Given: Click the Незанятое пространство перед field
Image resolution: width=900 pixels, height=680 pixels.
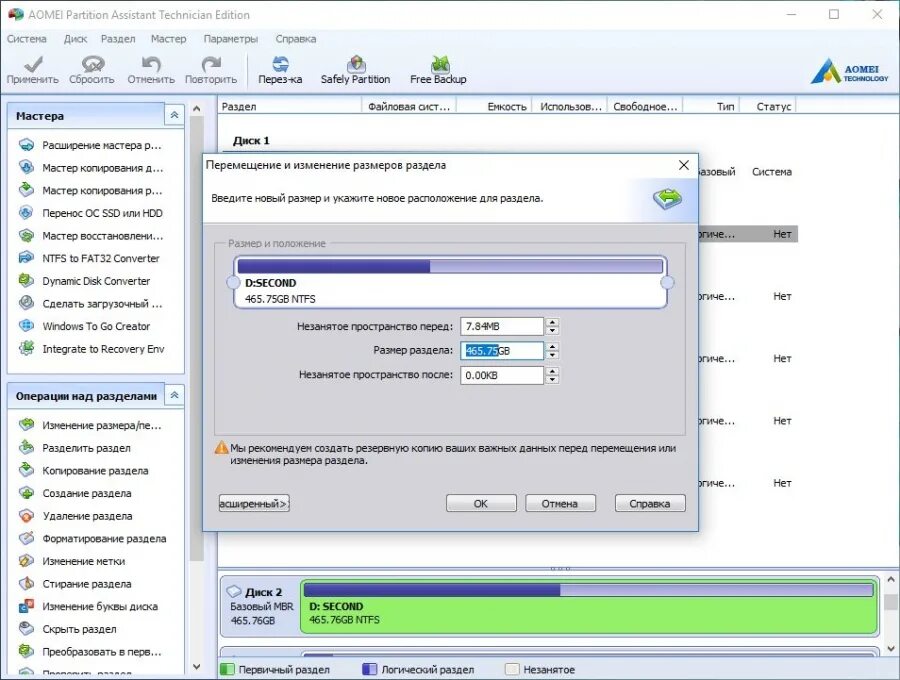Looking at the screenshot, I should coord(502,326).
